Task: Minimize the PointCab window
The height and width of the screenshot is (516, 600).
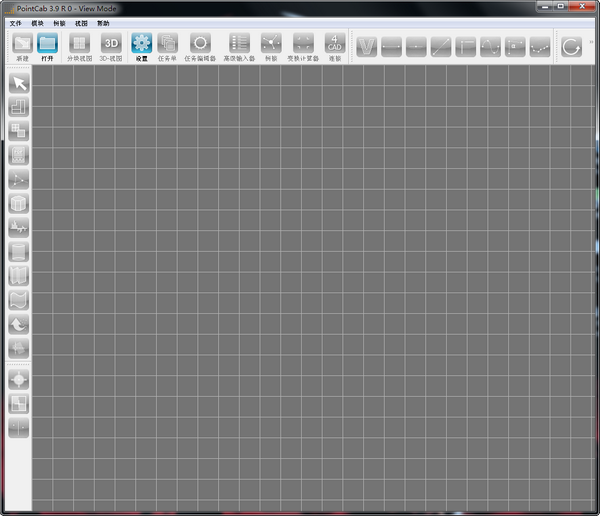Action: [545, 7]
